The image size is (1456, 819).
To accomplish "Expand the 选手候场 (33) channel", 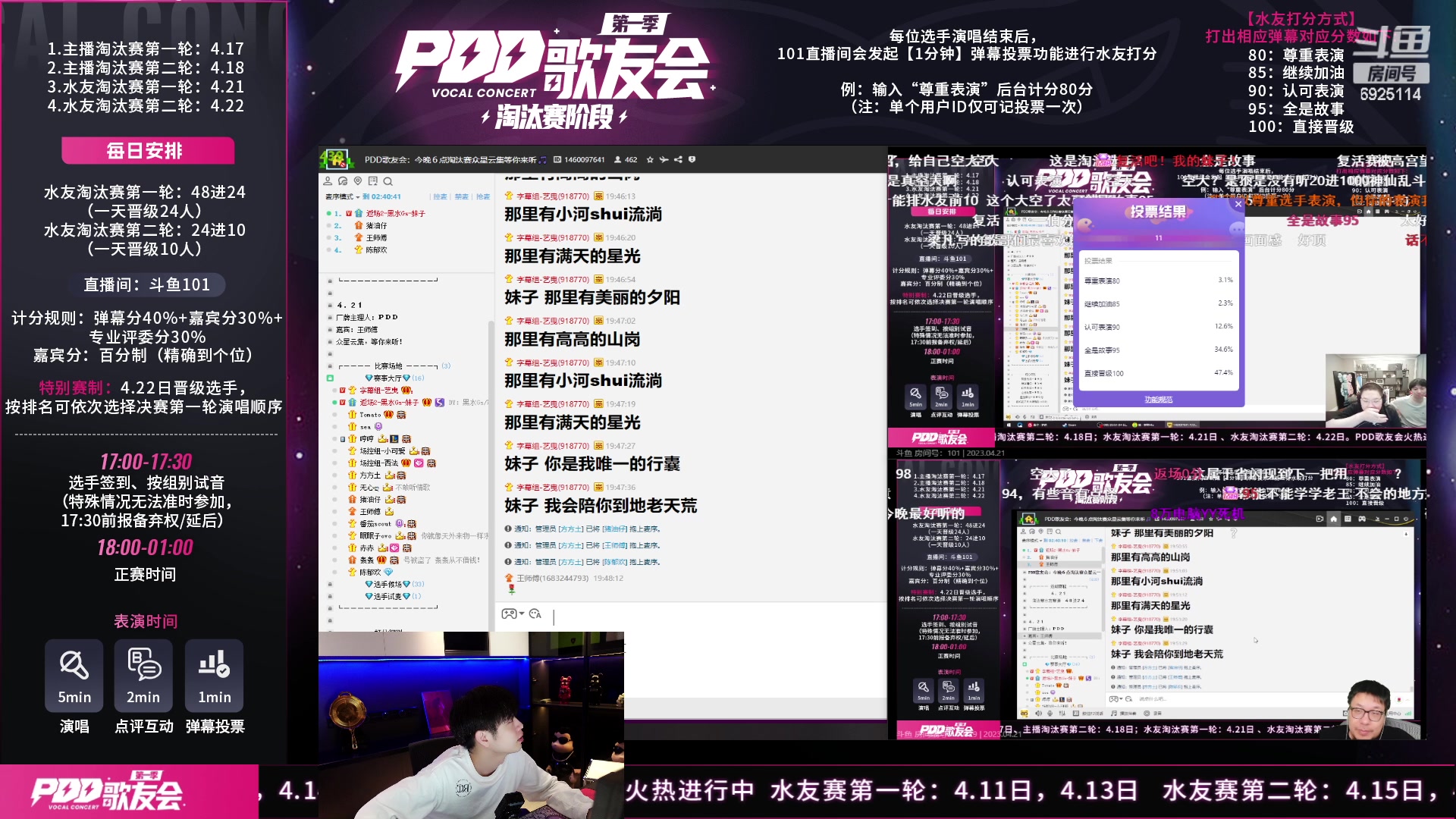I will pos(395,585).
